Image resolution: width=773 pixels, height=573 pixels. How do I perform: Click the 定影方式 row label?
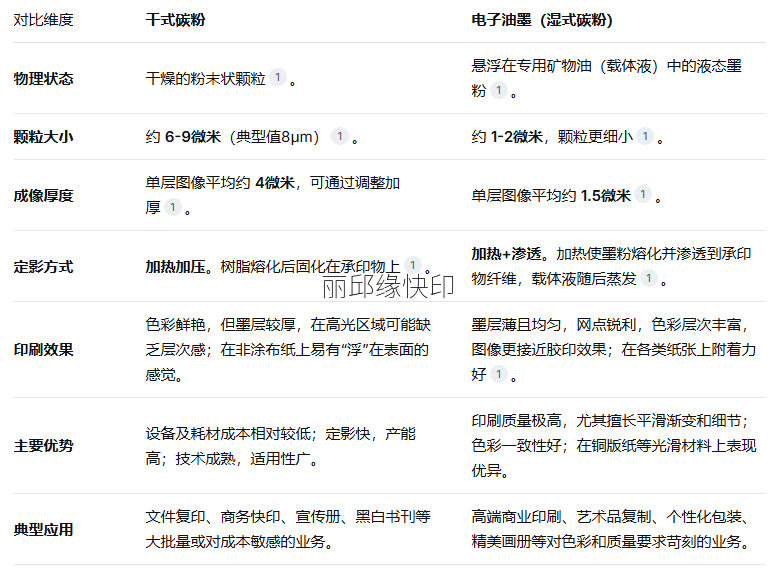[43, 267]
